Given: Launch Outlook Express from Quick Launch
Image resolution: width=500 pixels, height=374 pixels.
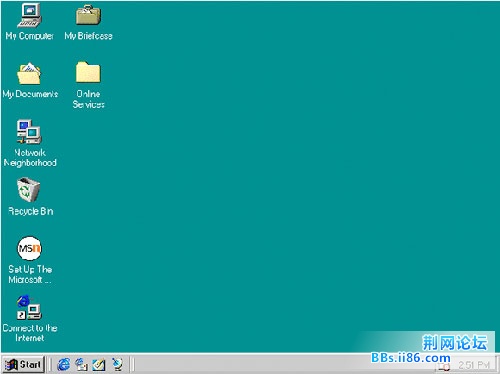Looking at the screenshot, I should 81,364.
